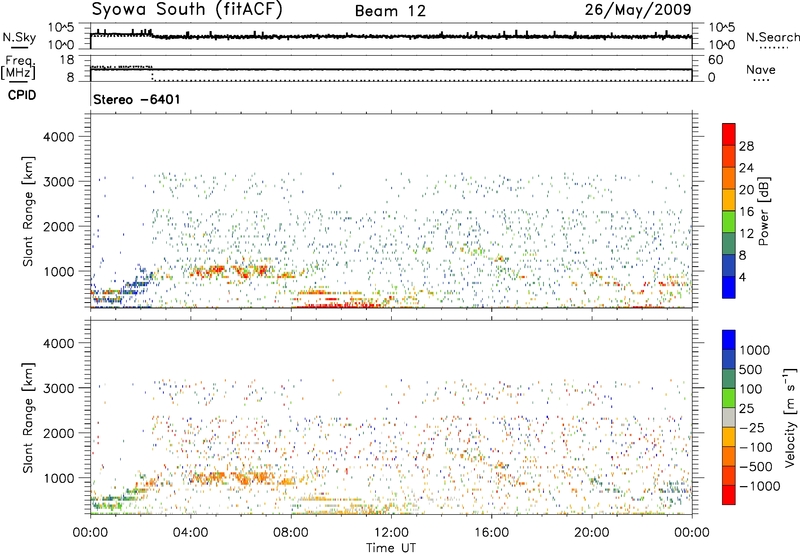
Task: Pick the light green segment of power color bar
Action: [x=729, y=222]
